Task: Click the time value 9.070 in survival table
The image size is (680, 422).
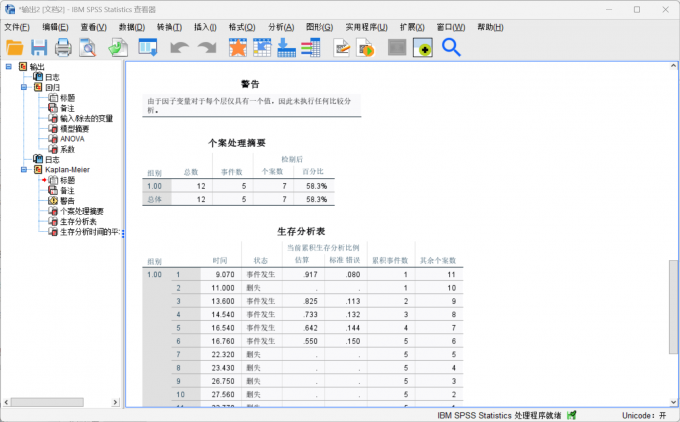Action: (225, 275)
